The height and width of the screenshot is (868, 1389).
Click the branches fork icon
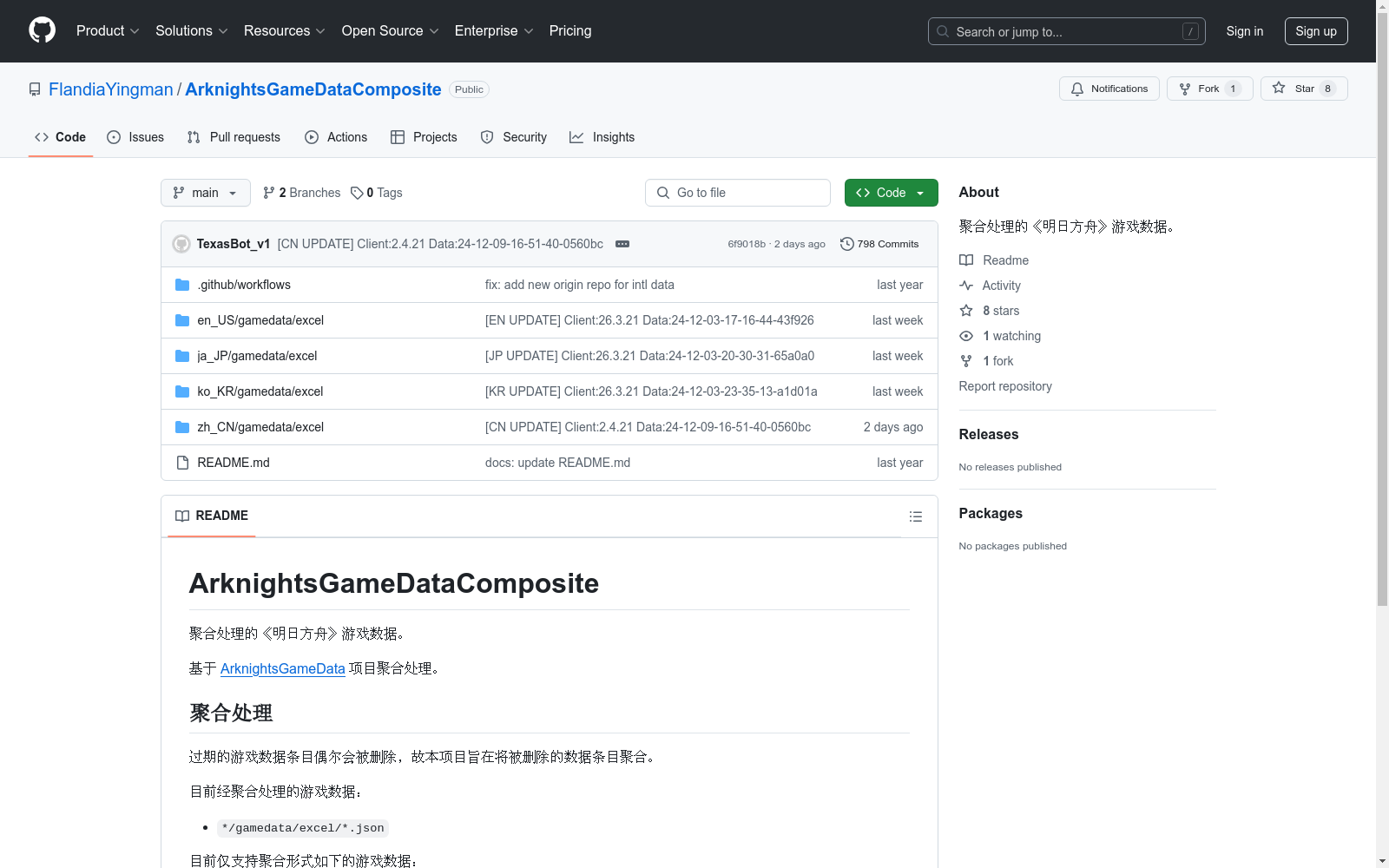pos(269,193)
